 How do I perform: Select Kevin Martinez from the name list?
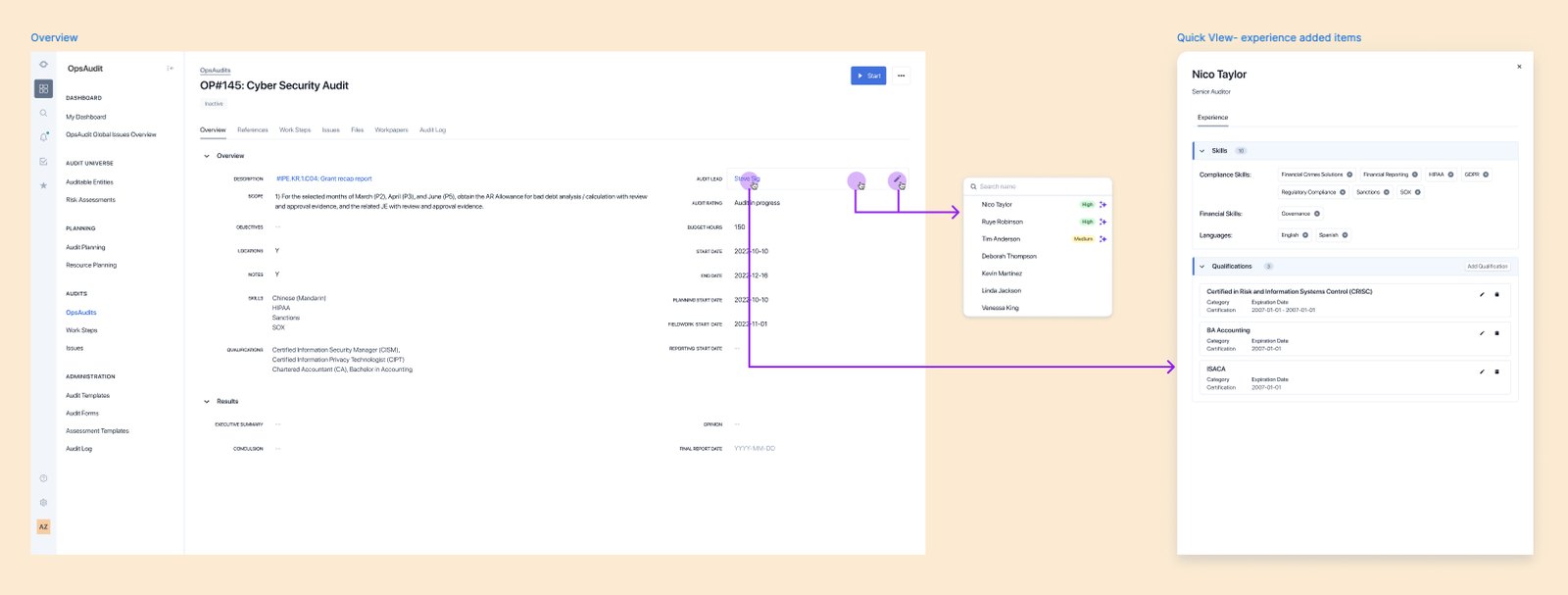click(x=1002, y=273)
